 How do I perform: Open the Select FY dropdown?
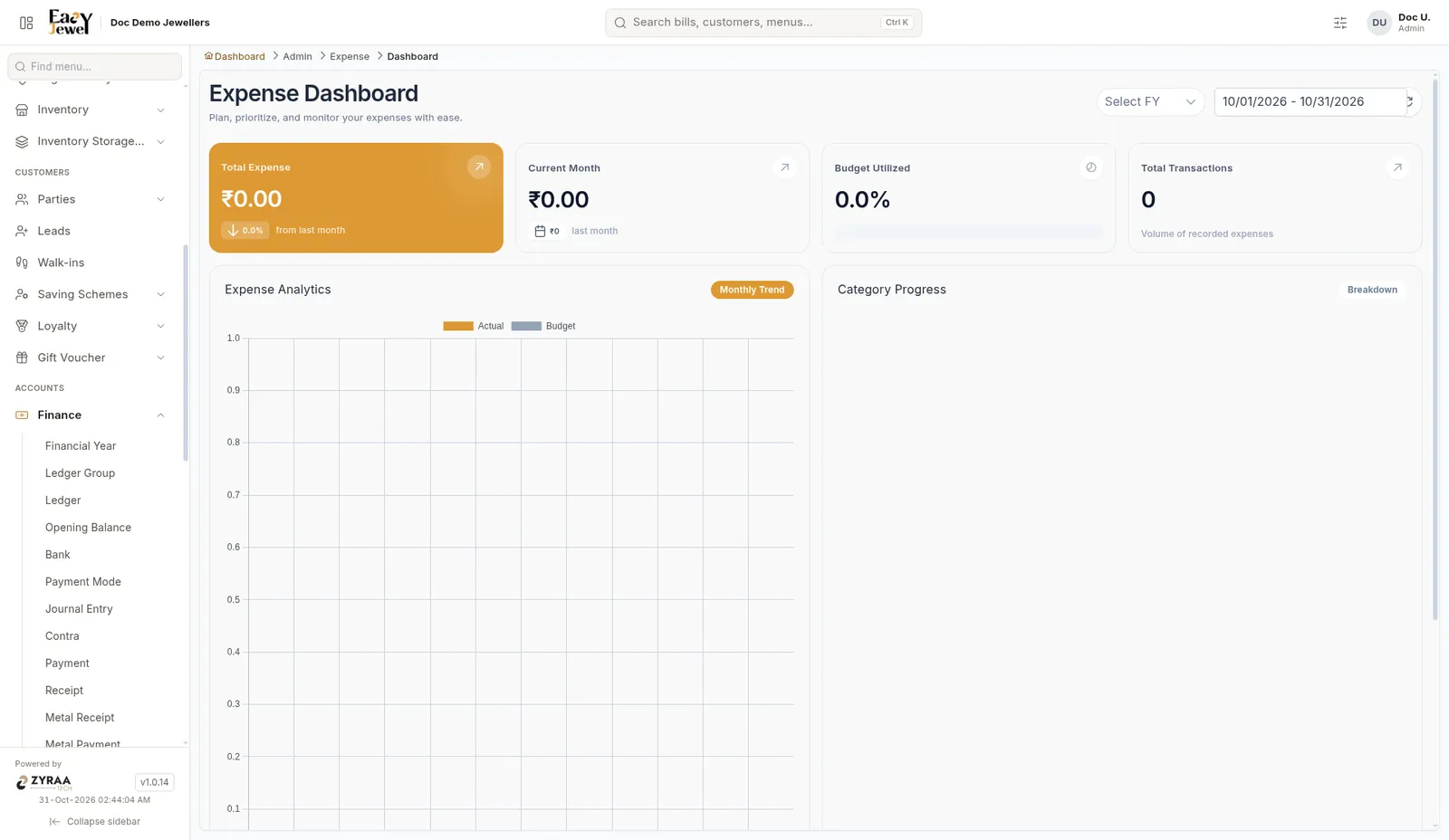pos(1150,101)
